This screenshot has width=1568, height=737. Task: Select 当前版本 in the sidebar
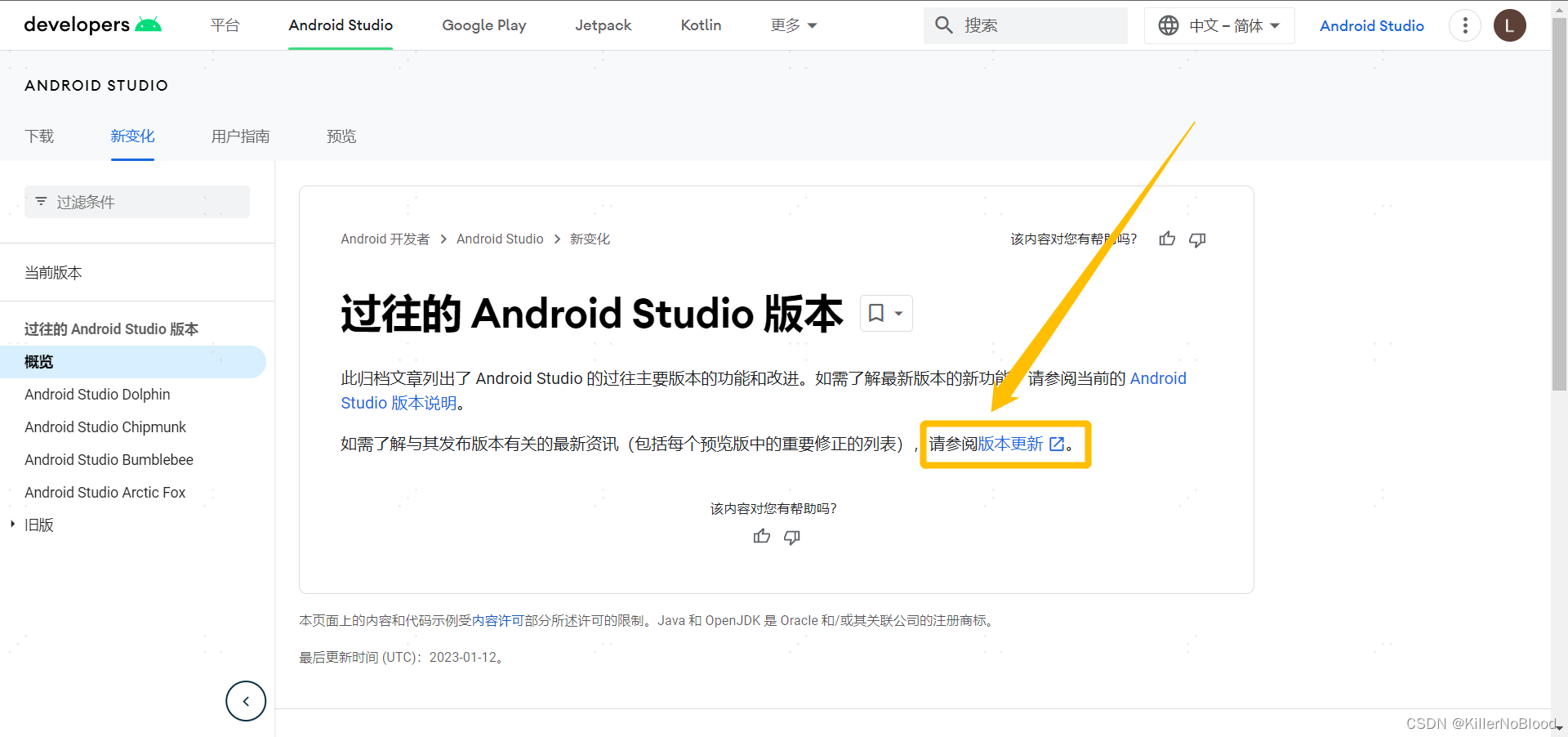[53, 273]
